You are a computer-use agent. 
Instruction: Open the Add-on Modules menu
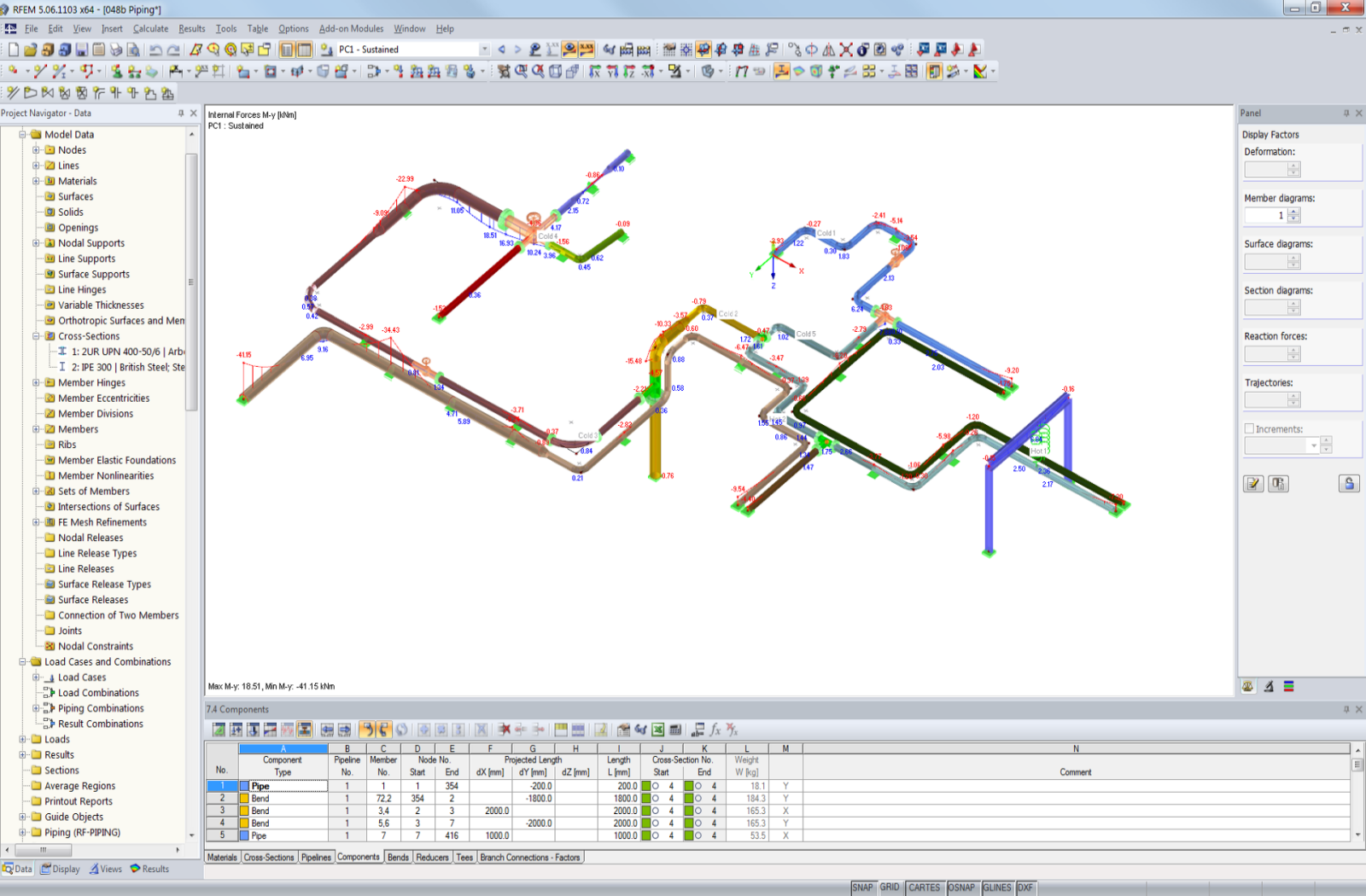click(x=351, y=28)
